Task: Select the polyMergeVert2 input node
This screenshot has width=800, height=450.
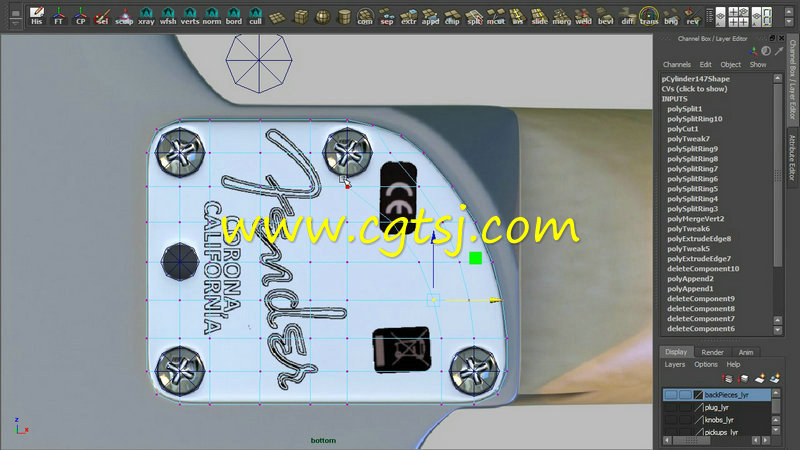Action: (x=696, y=219)
